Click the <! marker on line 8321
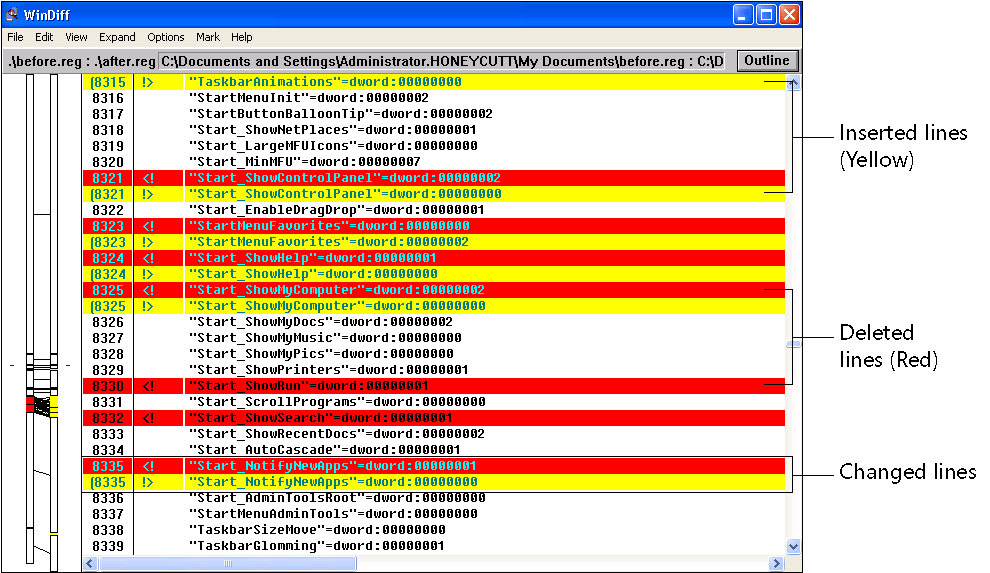The height and width of the screenshot is (573, 990). (148, 178)
